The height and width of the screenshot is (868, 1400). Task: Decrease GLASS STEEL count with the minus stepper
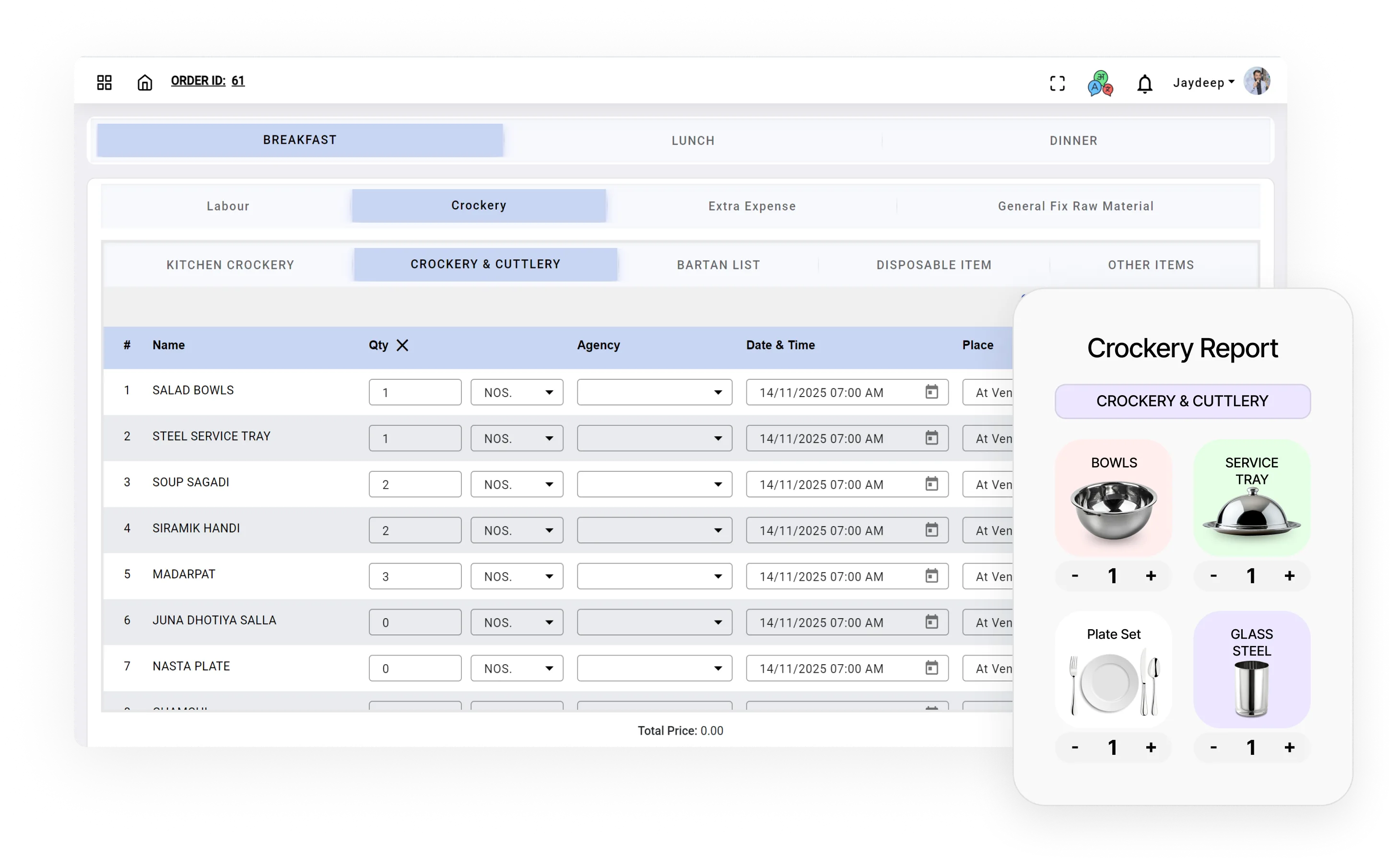point(1213,747)
